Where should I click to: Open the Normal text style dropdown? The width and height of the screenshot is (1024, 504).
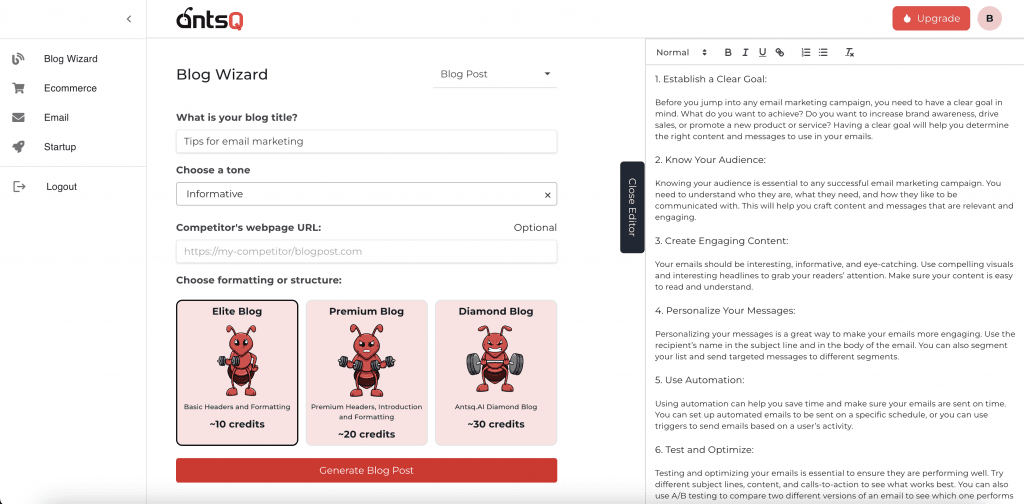[682, 52]
